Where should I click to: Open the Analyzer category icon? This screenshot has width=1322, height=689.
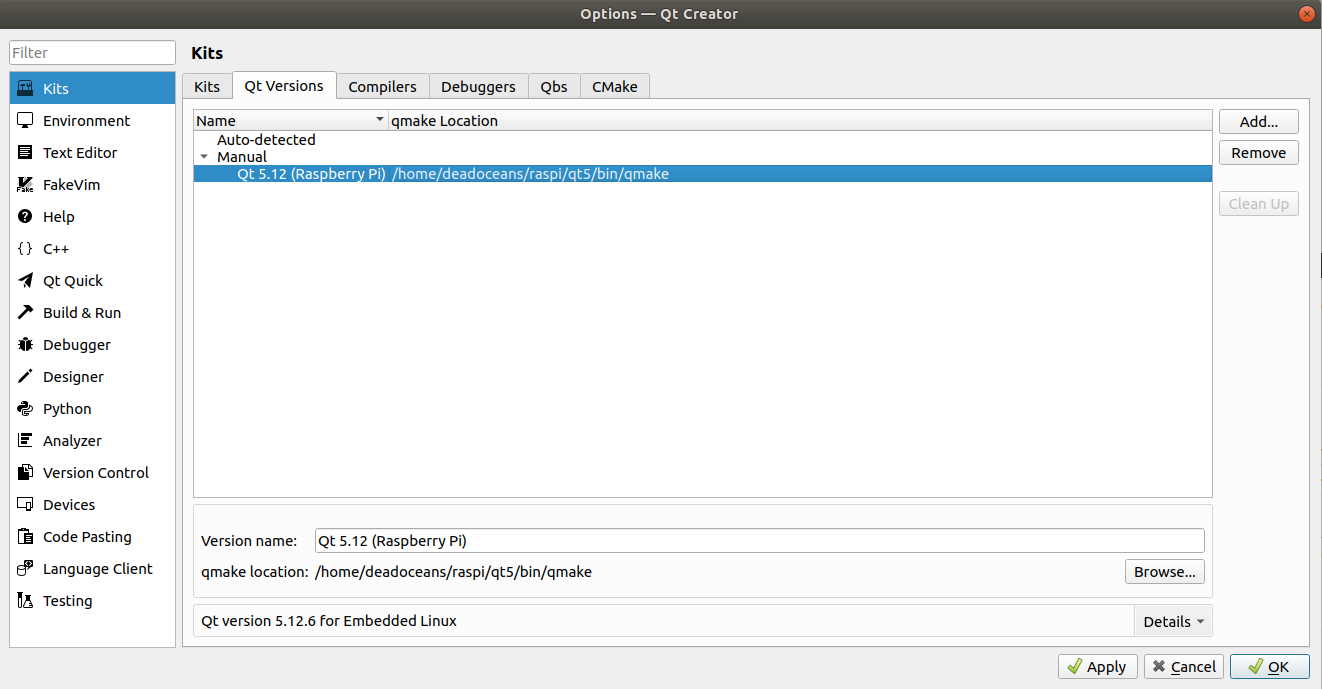(25, 441)
